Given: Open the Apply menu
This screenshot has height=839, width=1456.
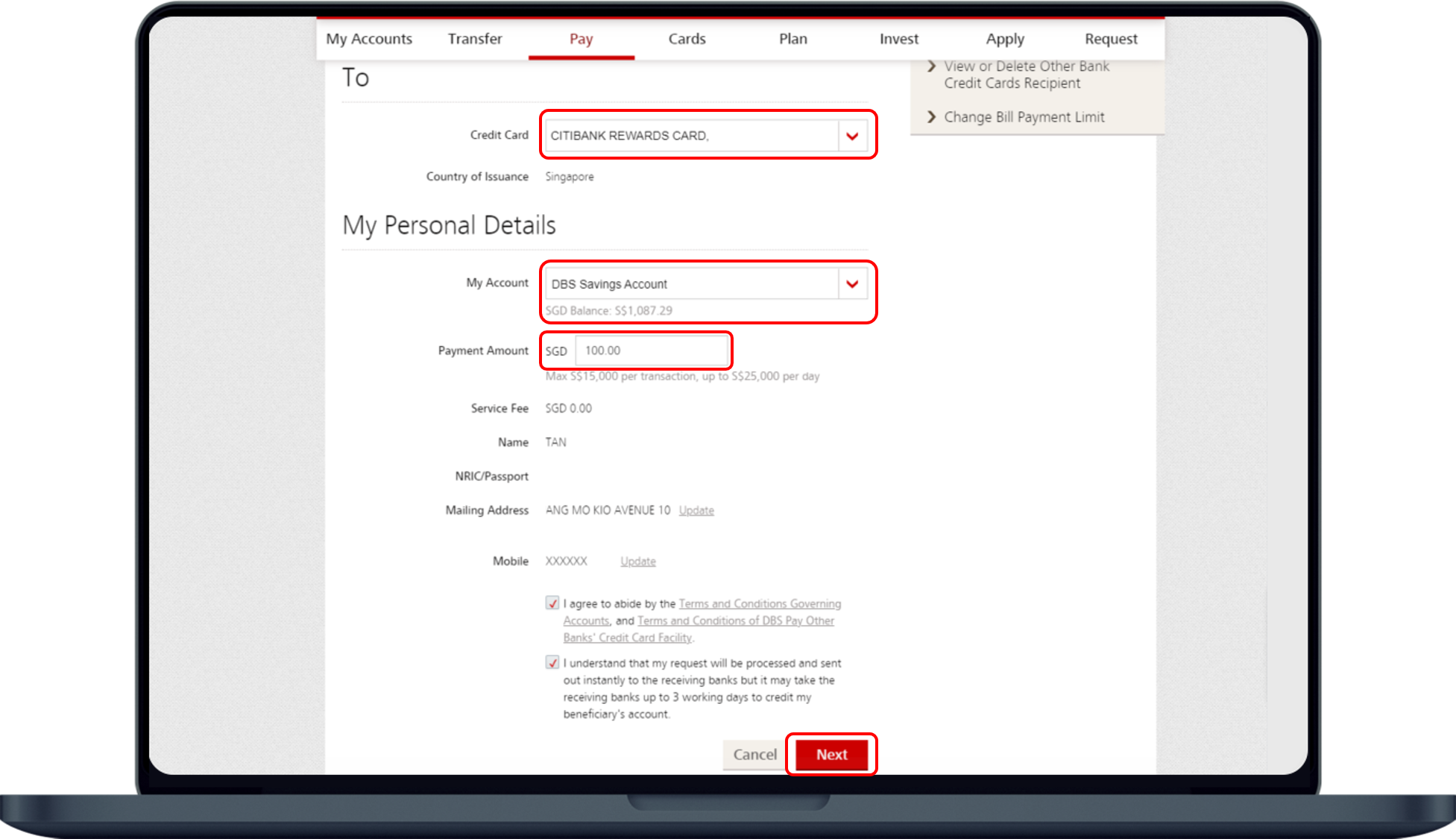Looking at the screenshot, I should (x=1005, y=39).
